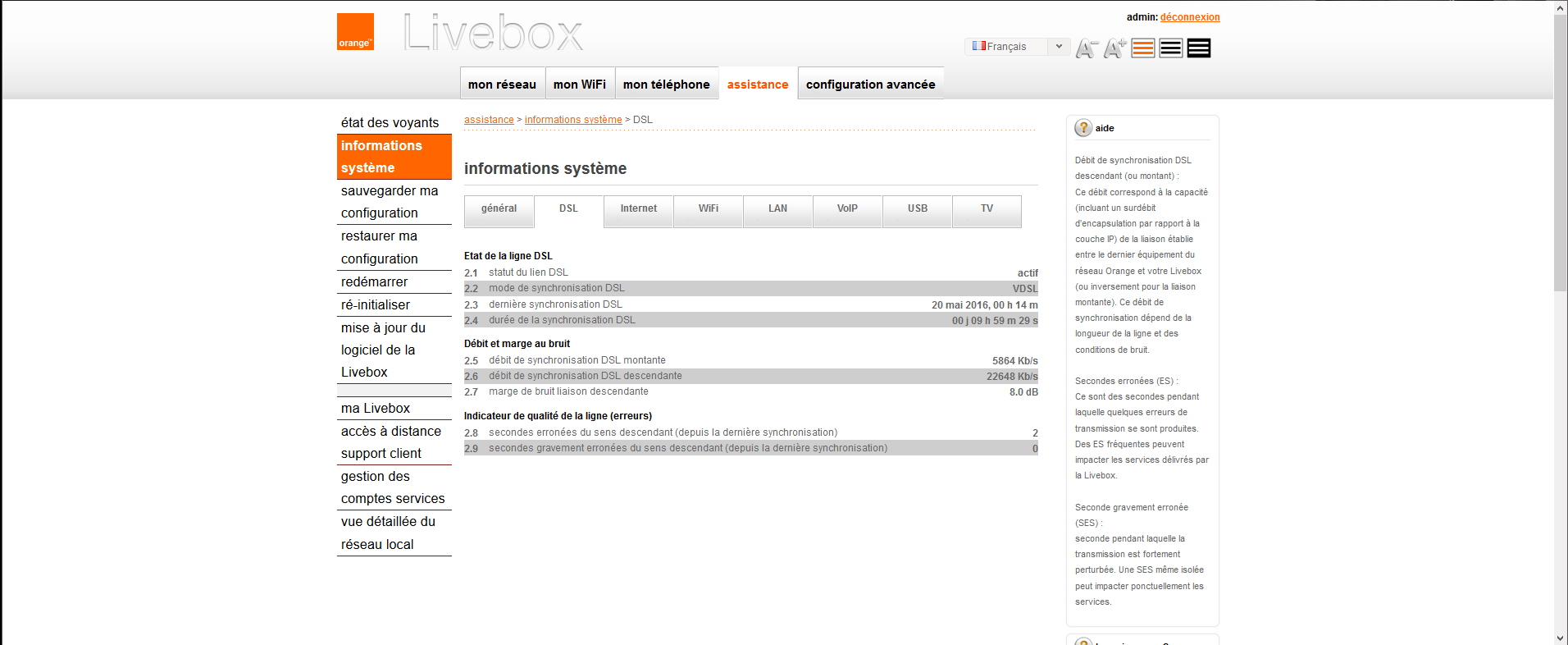Viewport: 1568px width, 645px height.
Task: Click the assistance breadcrumb link
Action: click(489, 120)
